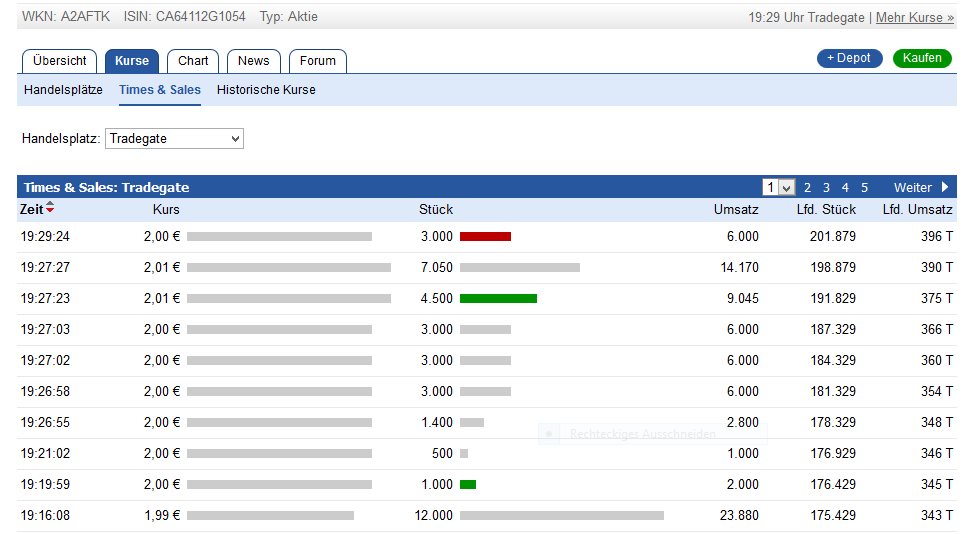Screen dimensions: 976x534
Task: Click the grey volume bar at 19:27:27
Action: (x=520, y=268)
